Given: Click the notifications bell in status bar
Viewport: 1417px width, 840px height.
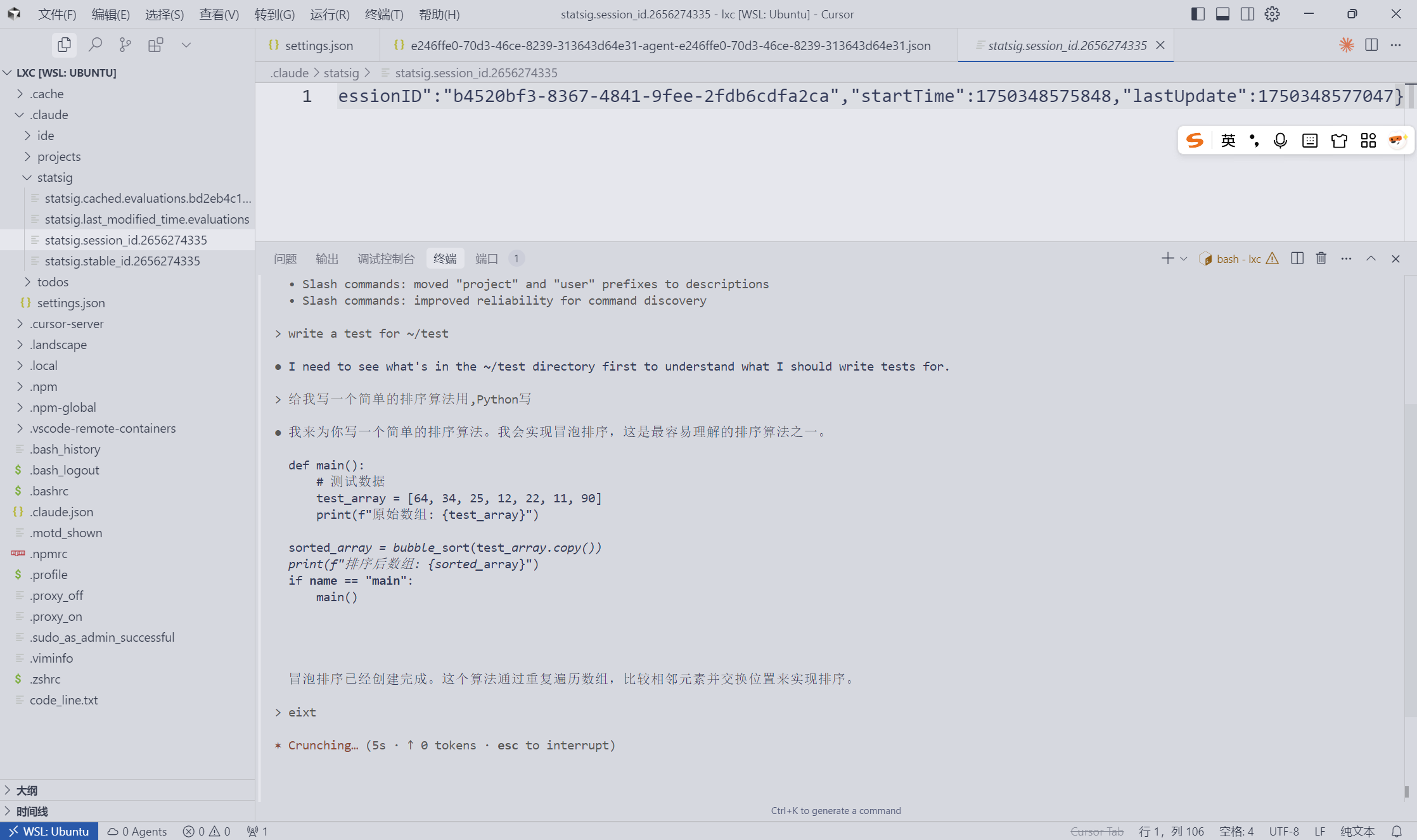Looking at the screenshot, I should click(x=1397, y=831).
